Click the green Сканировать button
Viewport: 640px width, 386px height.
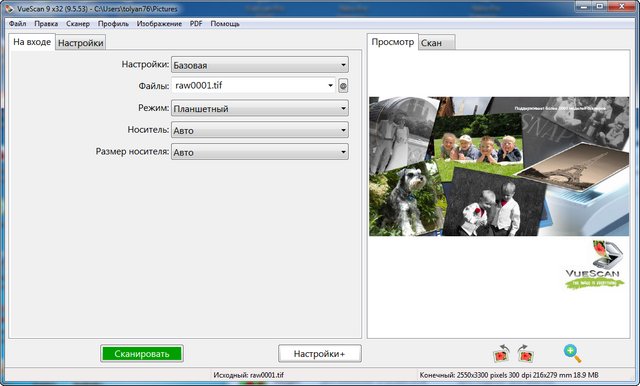click(142, 353)
